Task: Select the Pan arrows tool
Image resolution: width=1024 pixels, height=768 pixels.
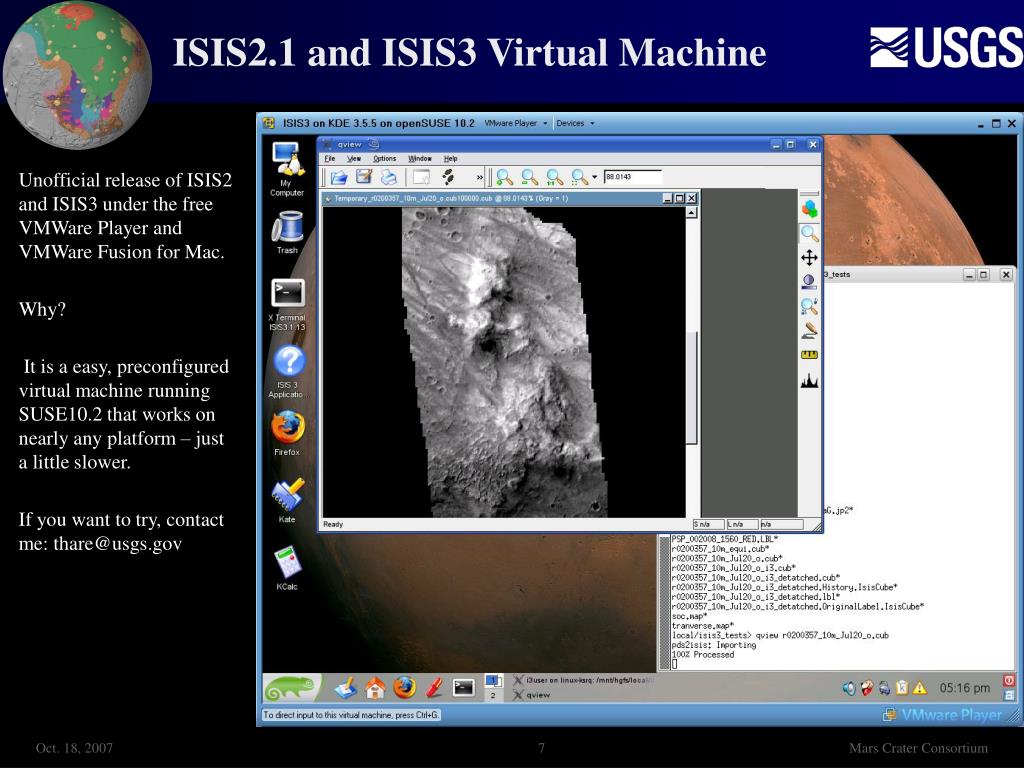Action: tap(809, 257)
